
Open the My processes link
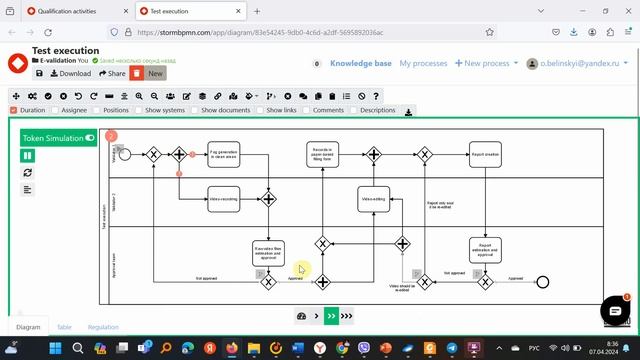click(x=423, y=63)
